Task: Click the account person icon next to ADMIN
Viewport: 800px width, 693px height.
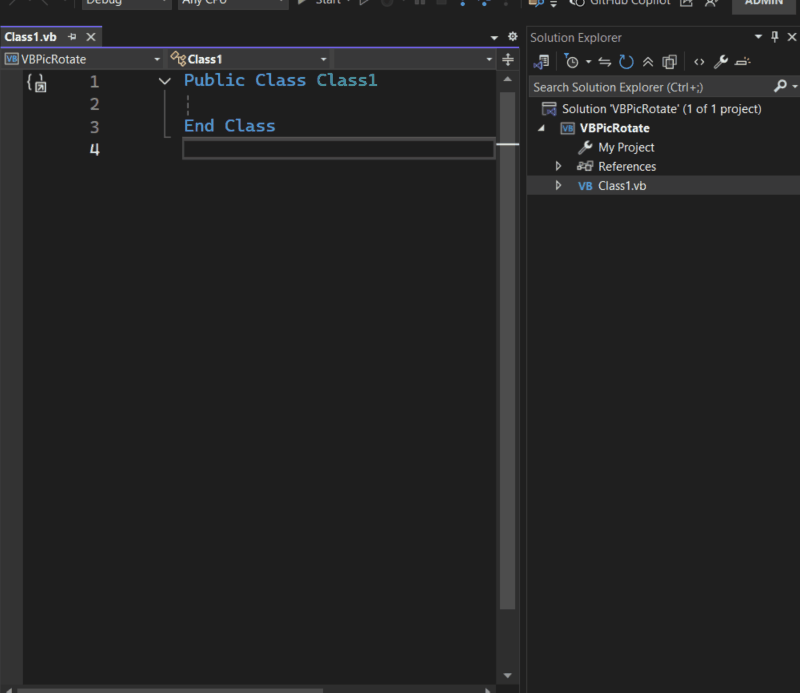Action: (x=711, y=3)
